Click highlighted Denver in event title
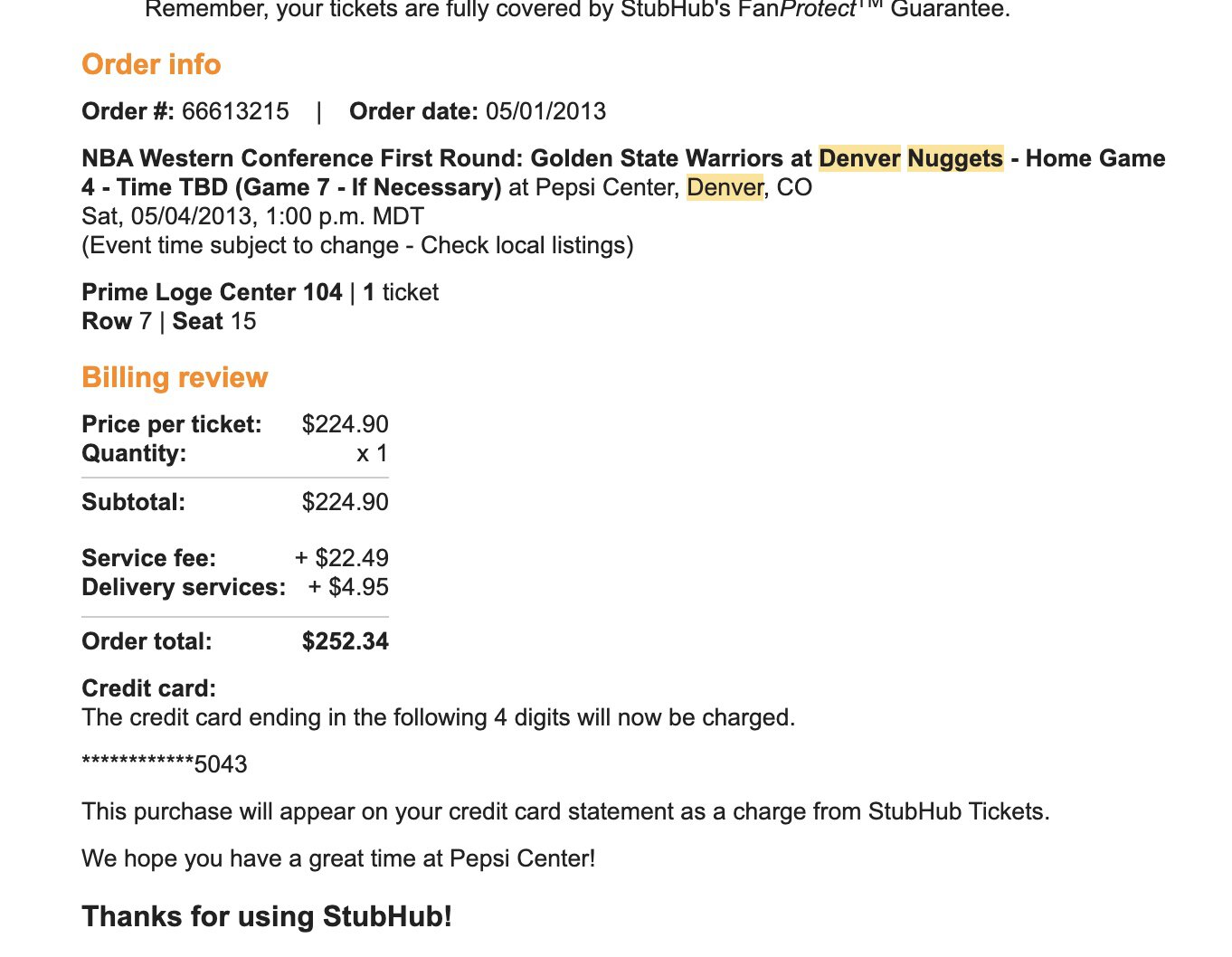Screen dimensions: 1232x957 click(x=859, y=158)
